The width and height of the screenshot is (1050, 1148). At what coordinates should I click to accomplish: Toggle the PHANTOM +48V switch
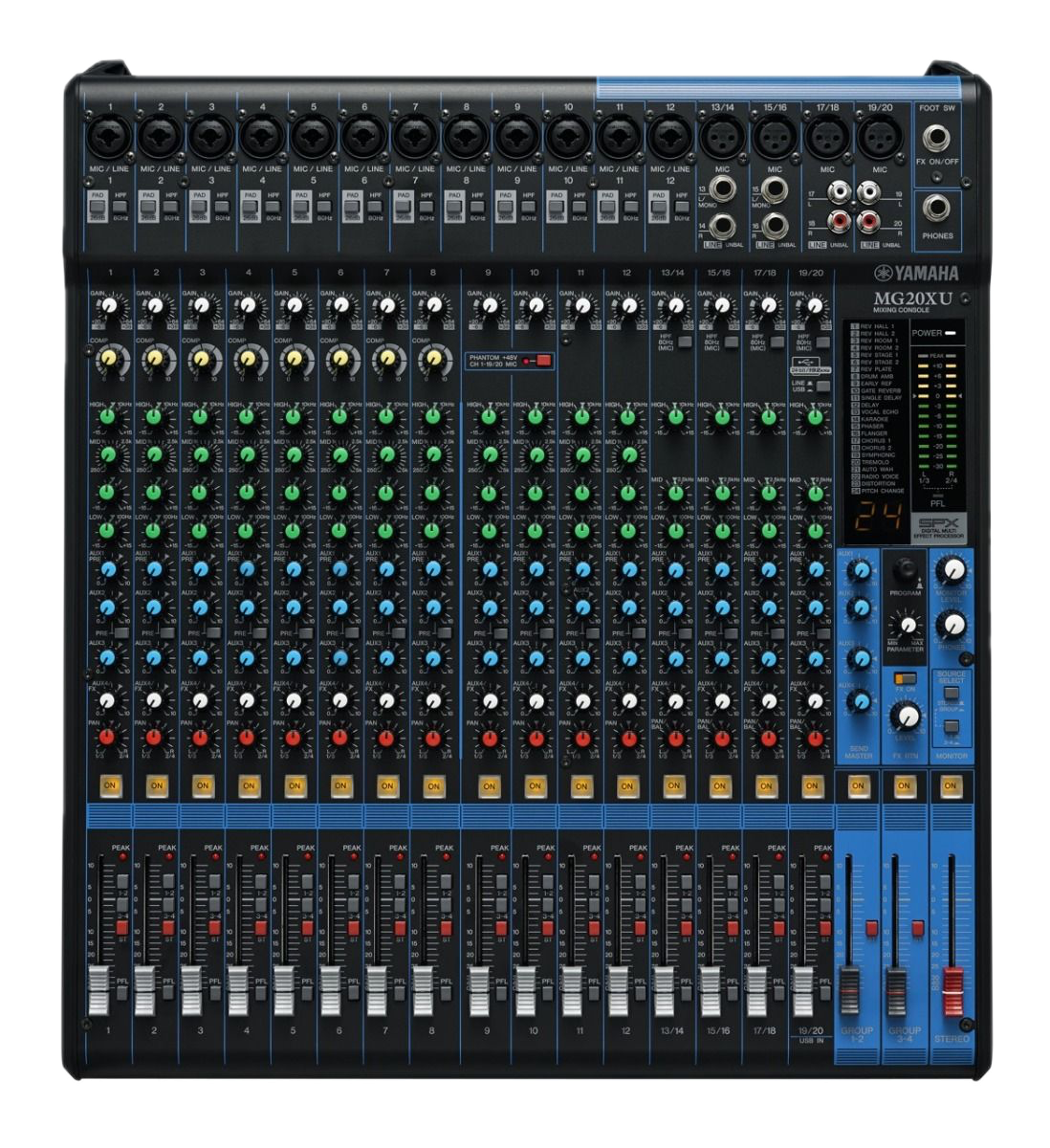tap(543, 361)
